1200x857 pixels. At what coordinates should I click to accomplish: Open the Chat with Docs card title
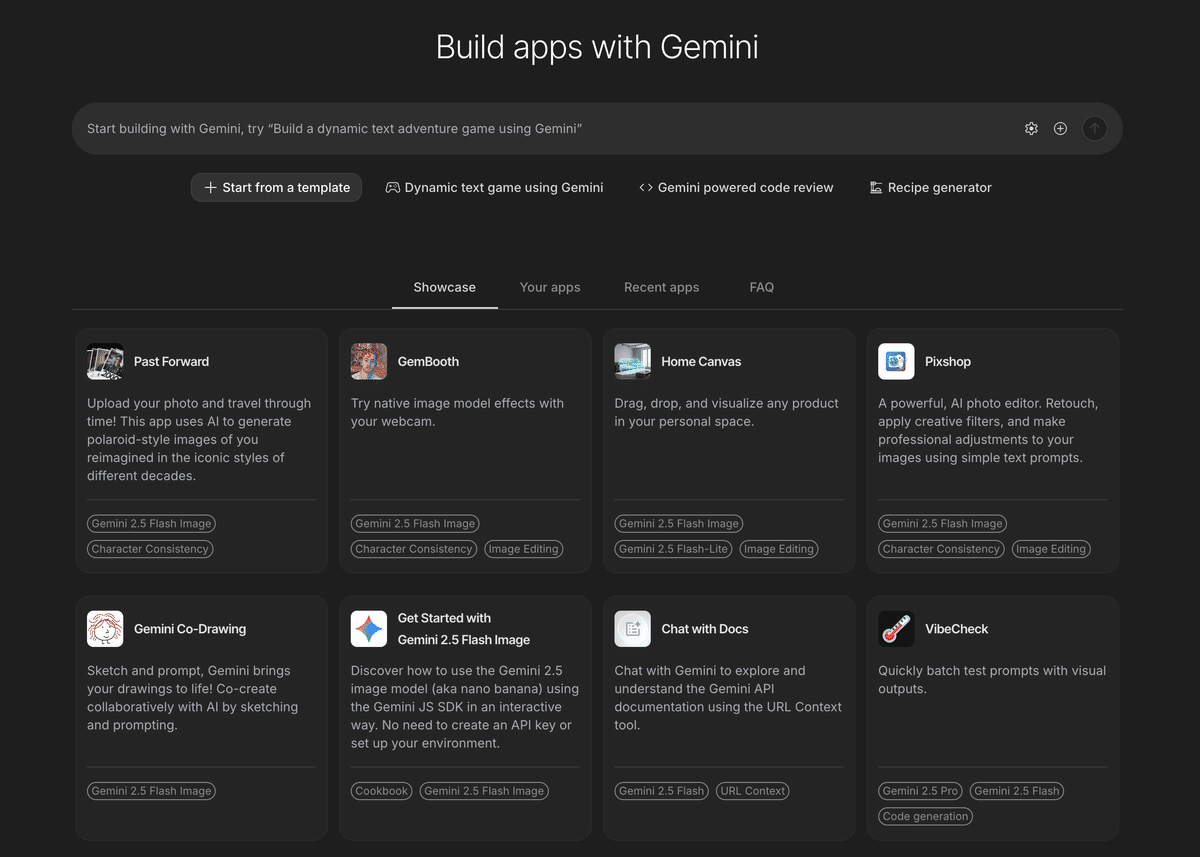point(705,629)
